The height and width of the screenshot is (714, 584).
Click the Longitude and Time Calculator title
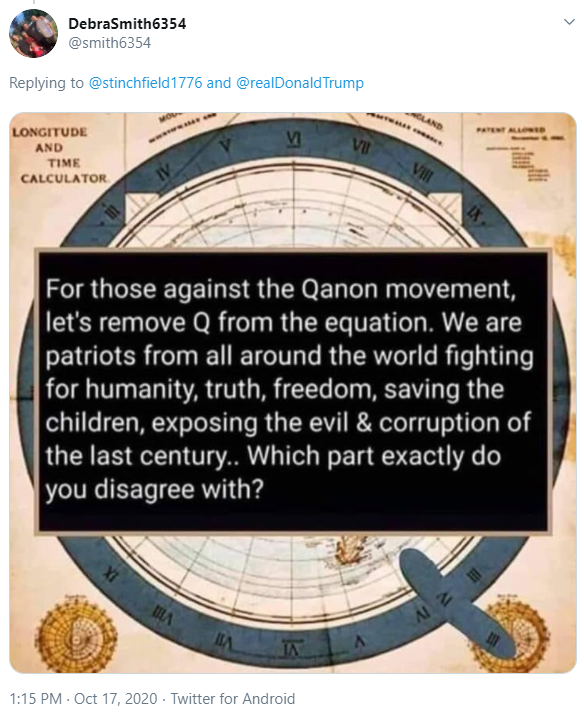(59, 155)
